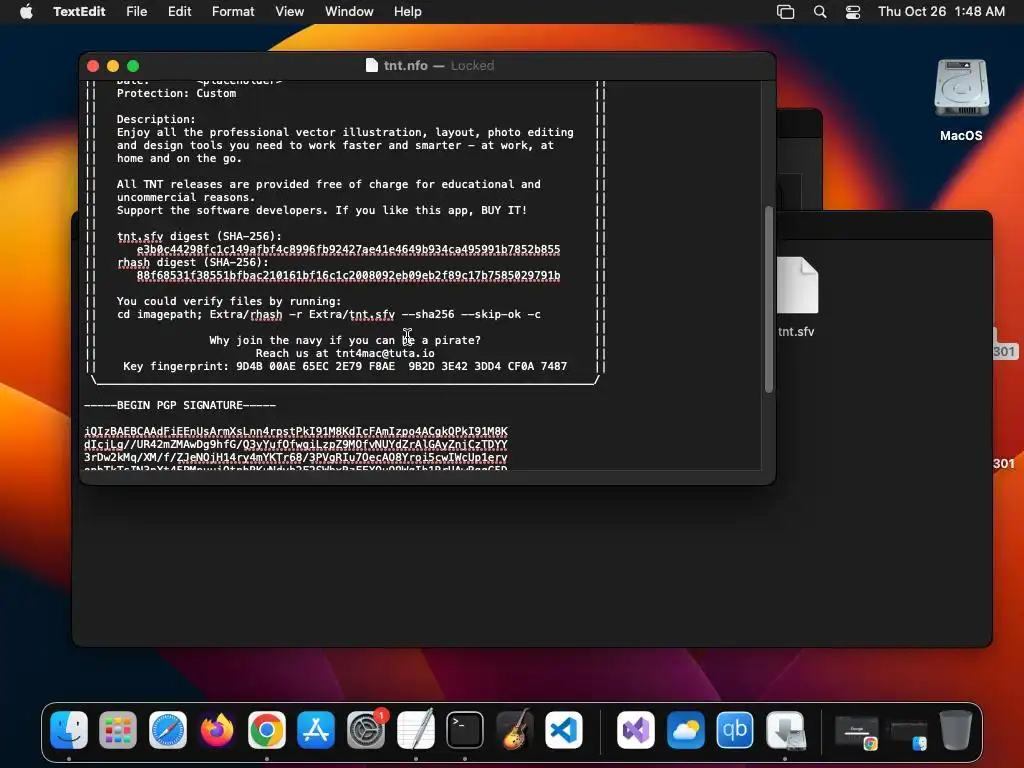The height and width of the screenshot is (768, 1024).
Task: Open the Help menu
Action: (408, 12)
